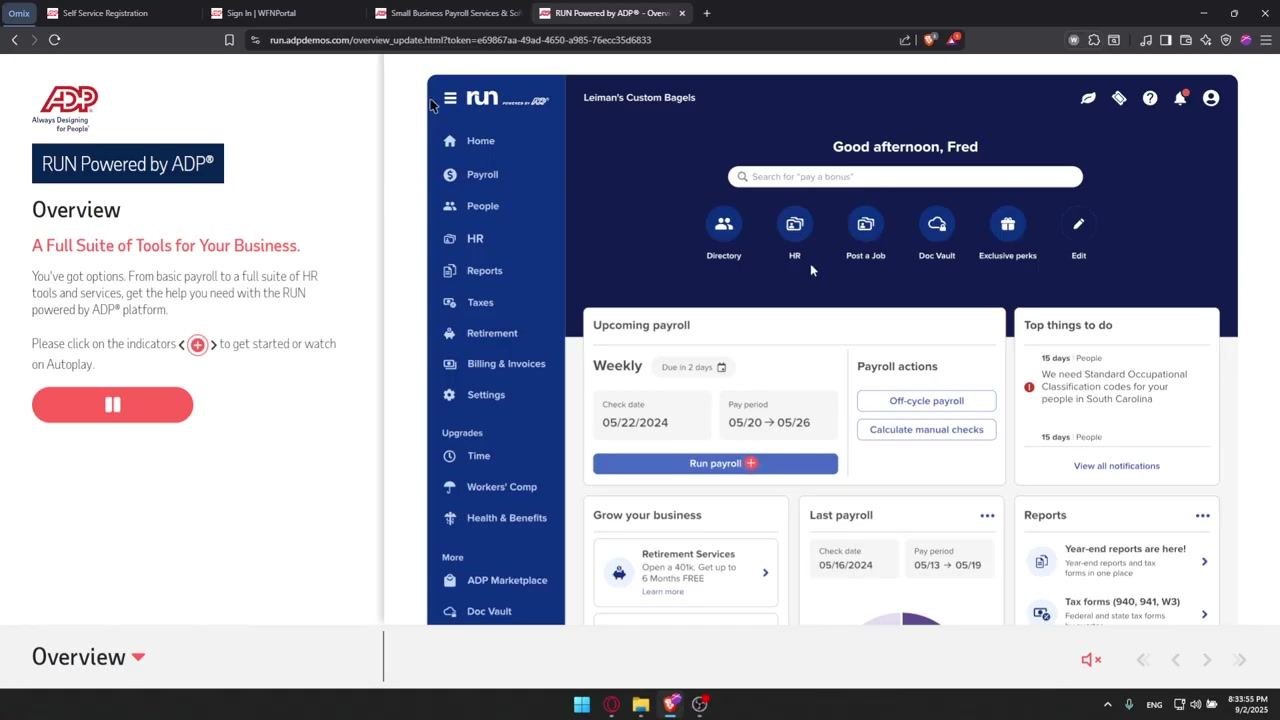Open the Windows Start button
This screenshot has width=1280, height=720.
581,704
